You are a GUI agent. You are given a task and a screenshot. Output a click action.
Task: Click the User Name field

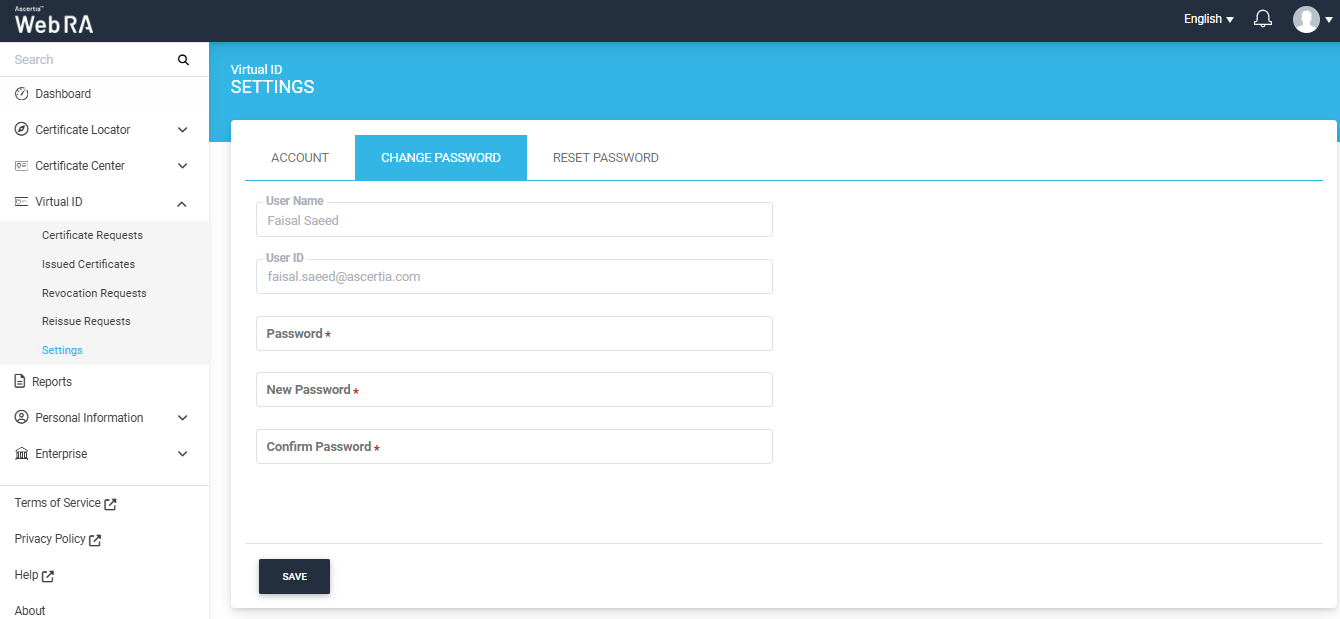coord(514,220)
